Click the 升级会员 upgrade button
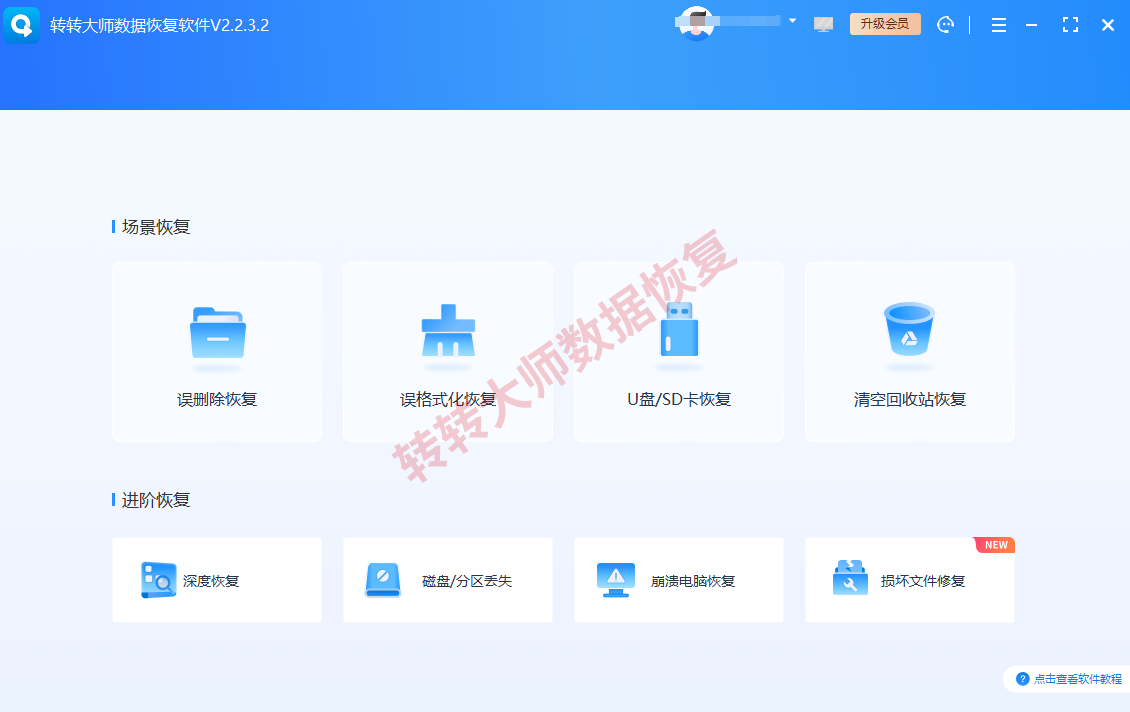Viewport: 1130px width, 712px height. [x=885, y=24]
